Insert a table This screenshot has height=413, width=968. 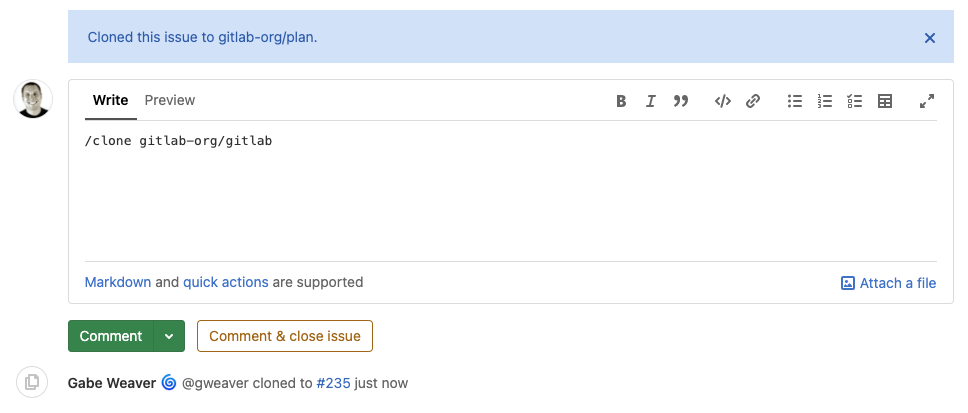pos(885,101)
